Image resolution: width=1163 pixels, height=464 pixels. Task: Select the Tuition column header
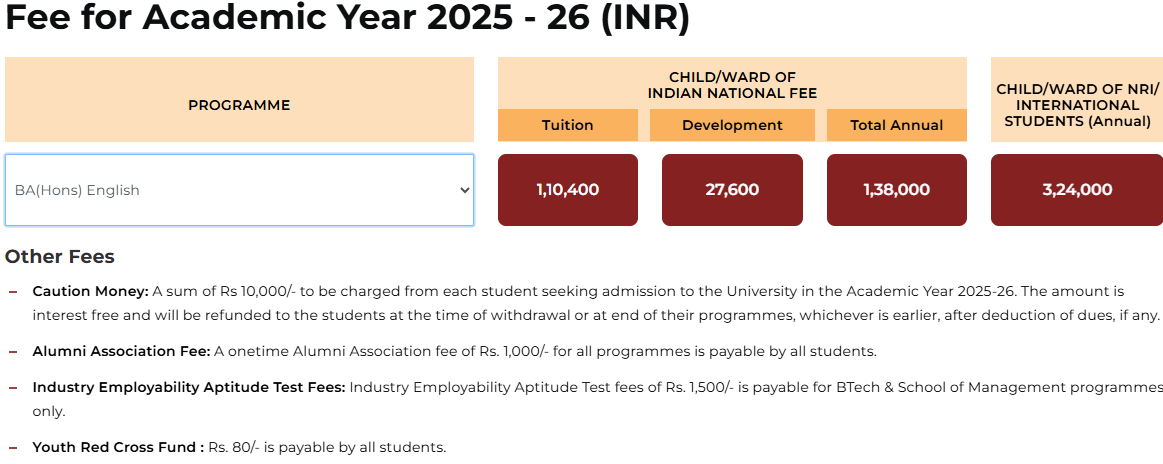click(567, 125)
